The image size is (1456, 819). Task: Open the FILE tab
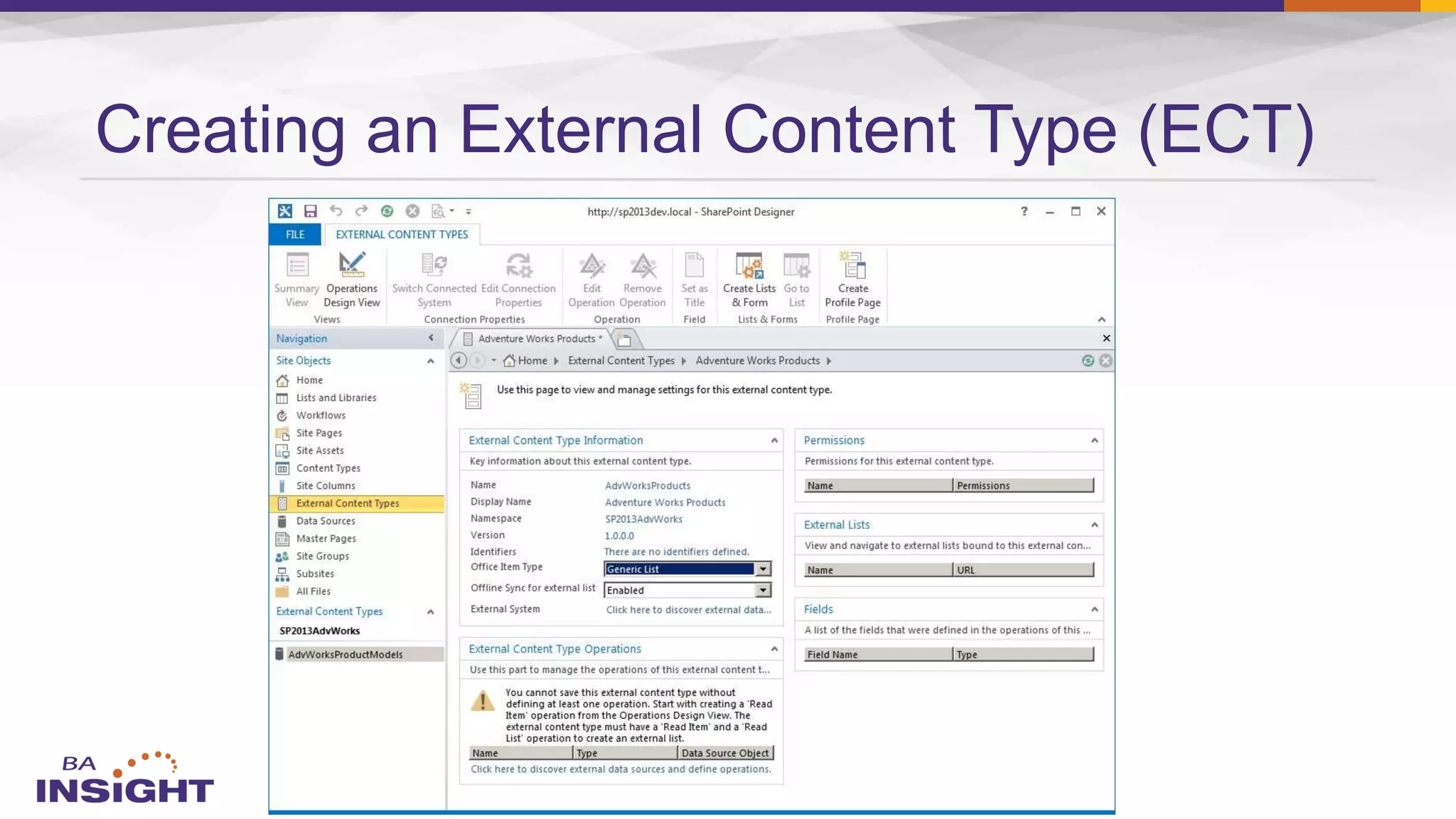[295, 235]
